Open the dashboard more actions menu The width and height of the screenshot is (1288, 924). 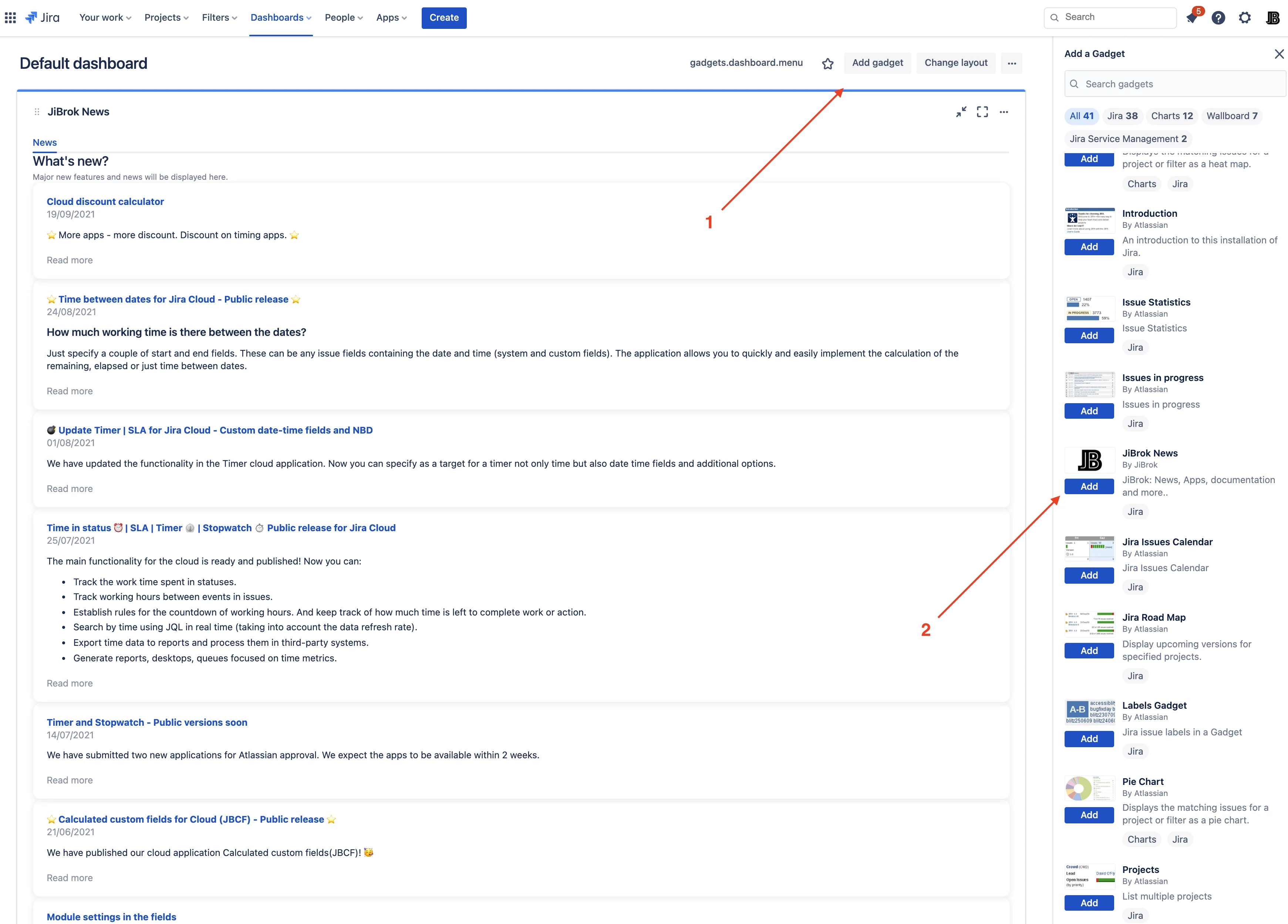(x=1011, y=63)
